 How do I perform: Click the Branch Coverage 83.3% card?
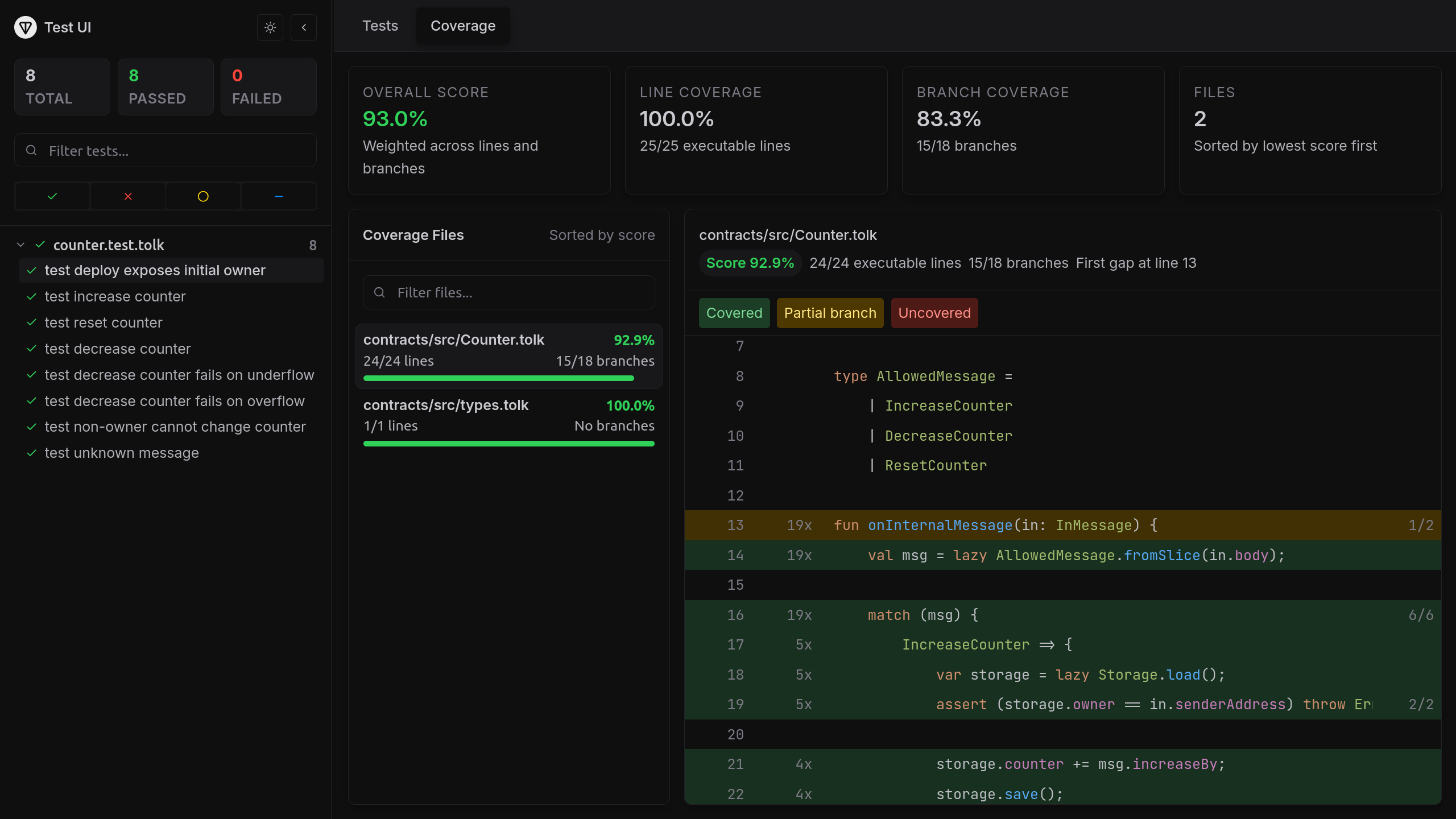[1033, 130]
